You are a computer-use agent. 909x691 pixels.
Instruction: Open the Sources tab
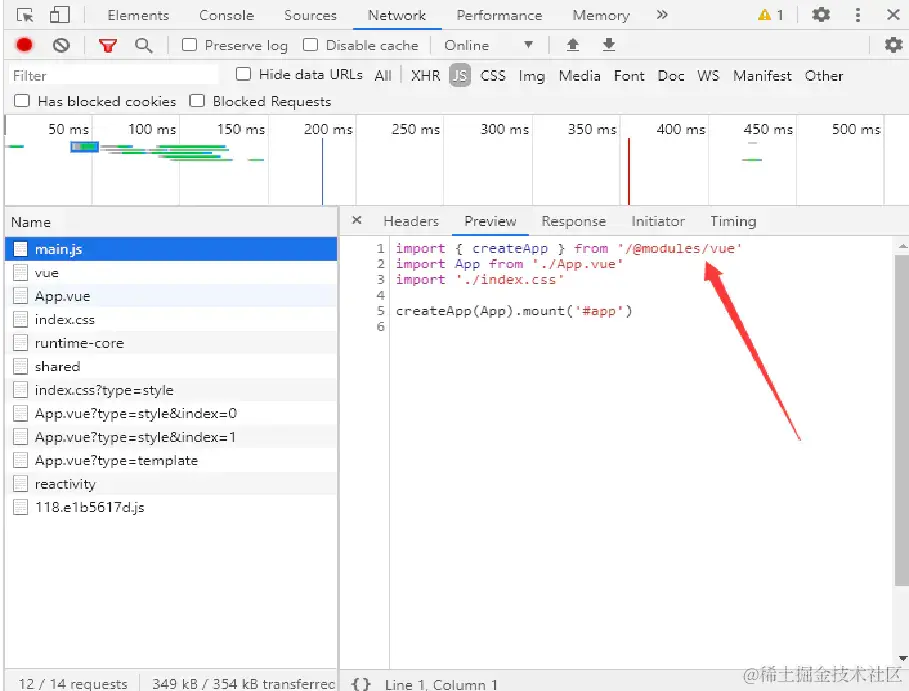(310, 15)
